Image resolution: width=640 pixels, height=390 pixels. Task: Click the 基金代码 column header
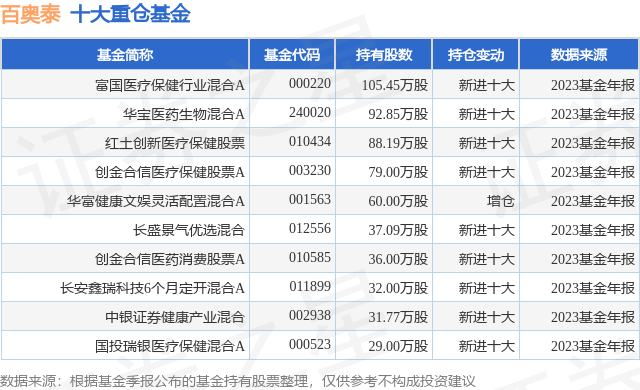(x=292, y=54)
